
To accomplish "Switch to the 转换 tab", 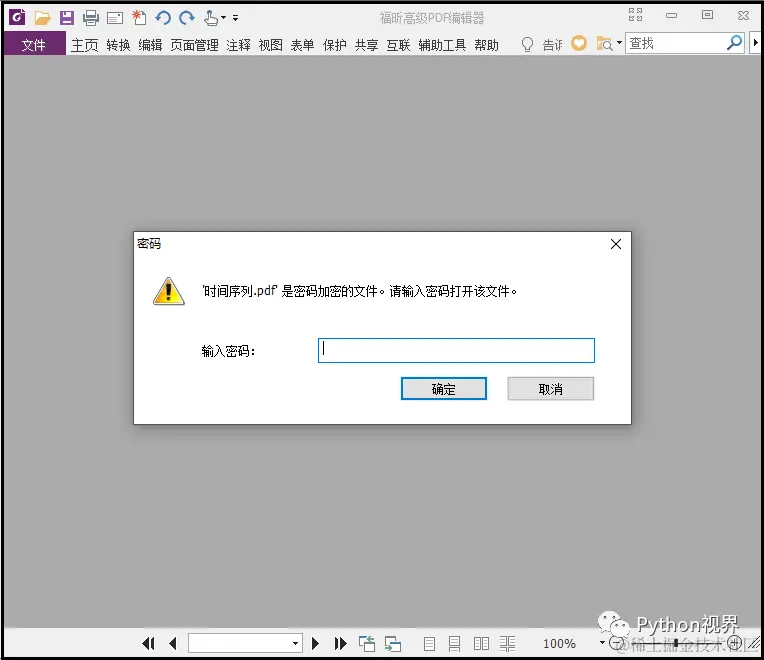I will 118,45.
